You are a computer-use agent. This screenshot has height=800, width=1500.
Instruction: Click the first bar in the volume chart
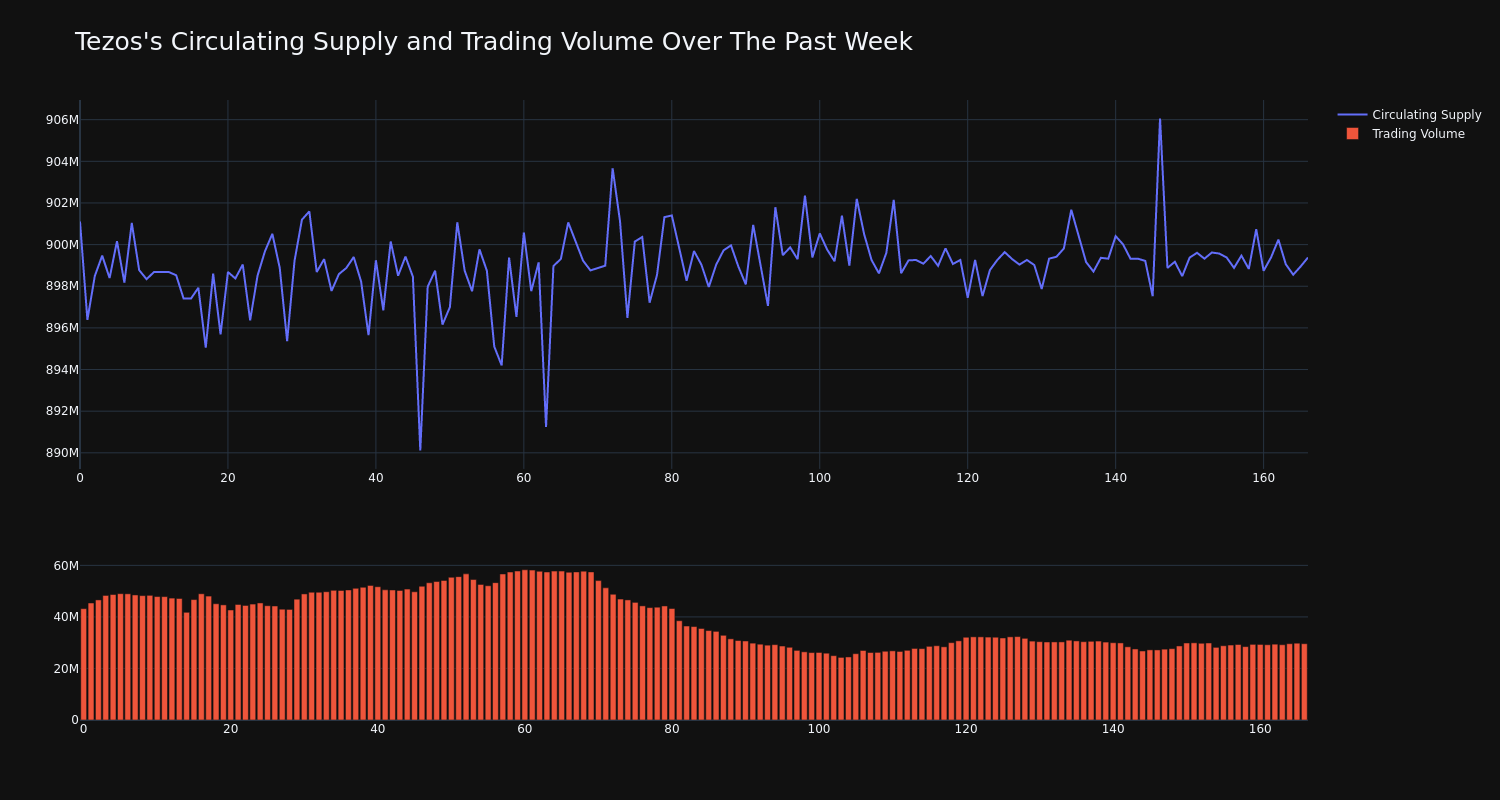[x=83, y=664]
